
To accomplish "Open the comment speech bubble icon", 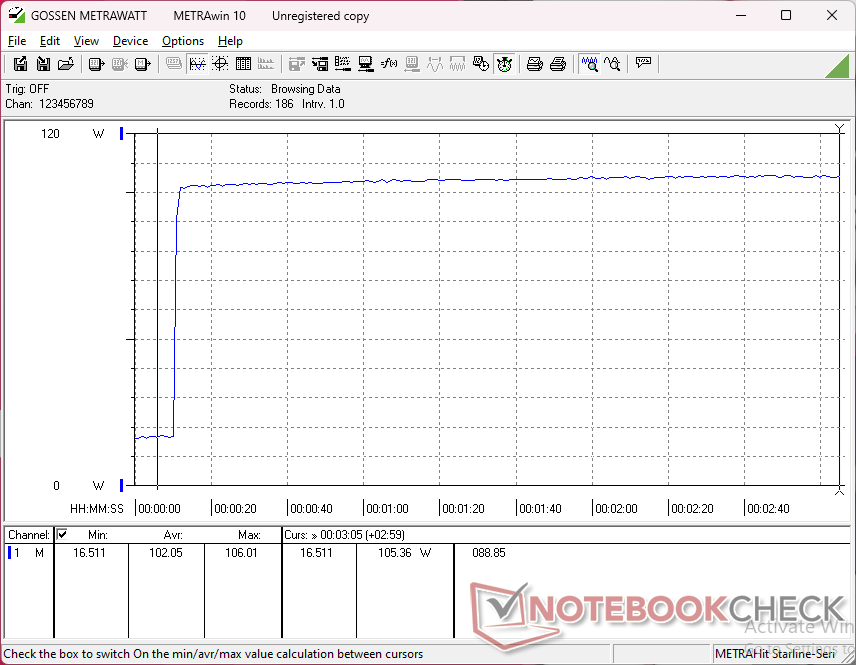I will click(x=644, y=63).
